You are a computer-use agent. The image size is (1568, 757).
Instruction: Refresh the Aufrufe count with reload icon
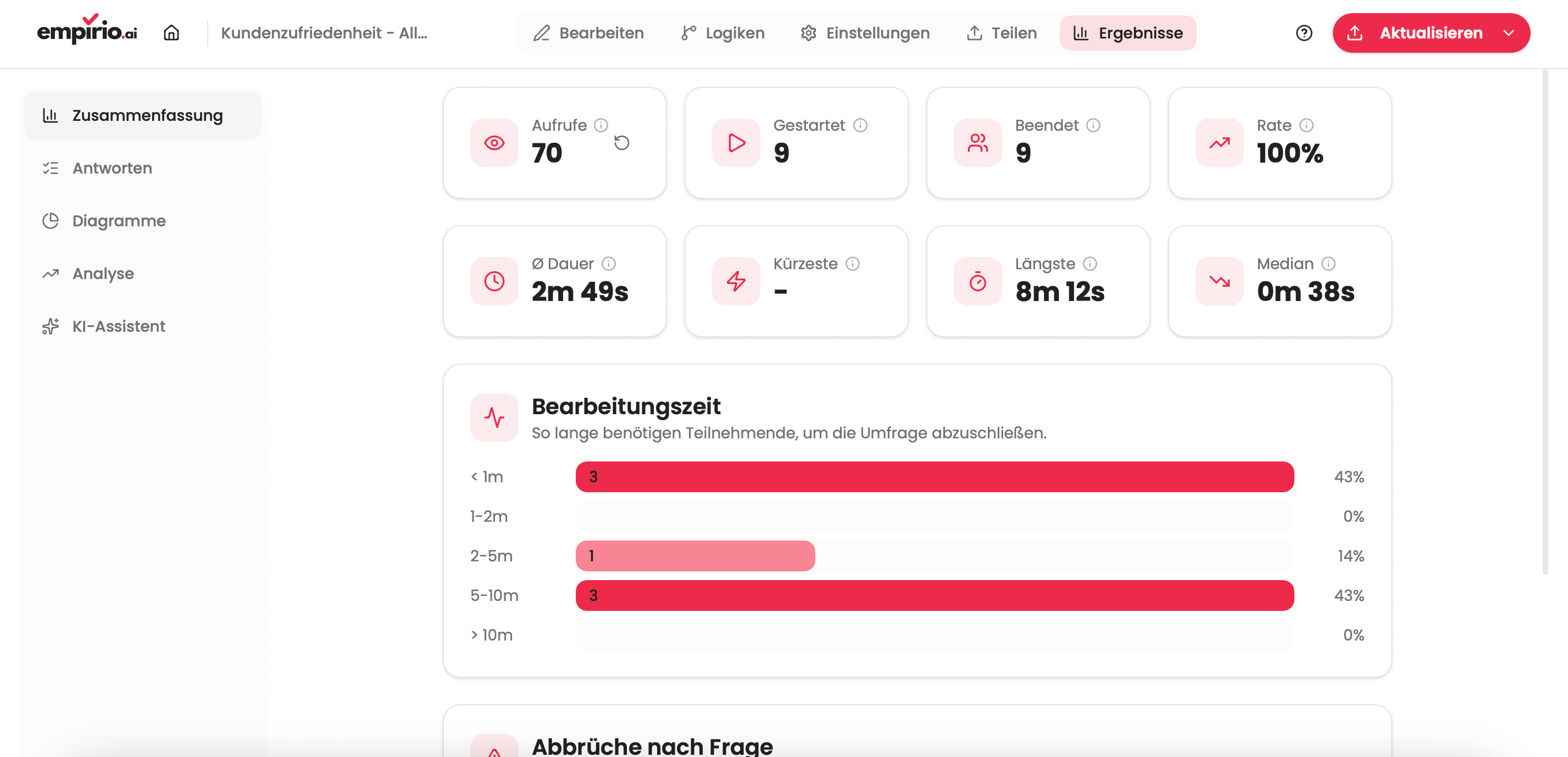(x=621, y=143)
